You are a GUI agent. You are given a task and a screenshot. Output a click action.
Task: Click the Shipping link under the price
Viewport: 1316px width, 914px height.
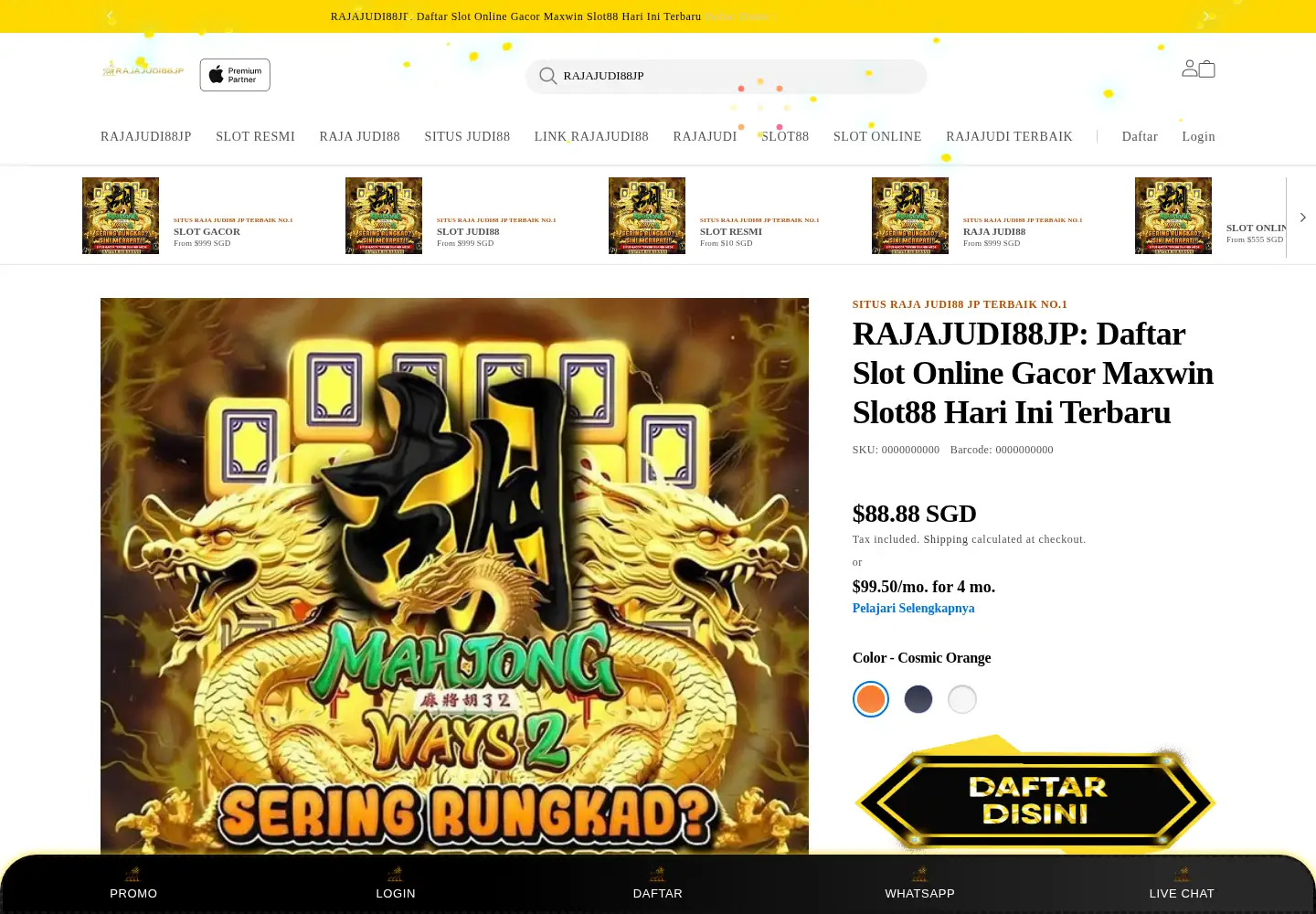[x=945, y=539]
